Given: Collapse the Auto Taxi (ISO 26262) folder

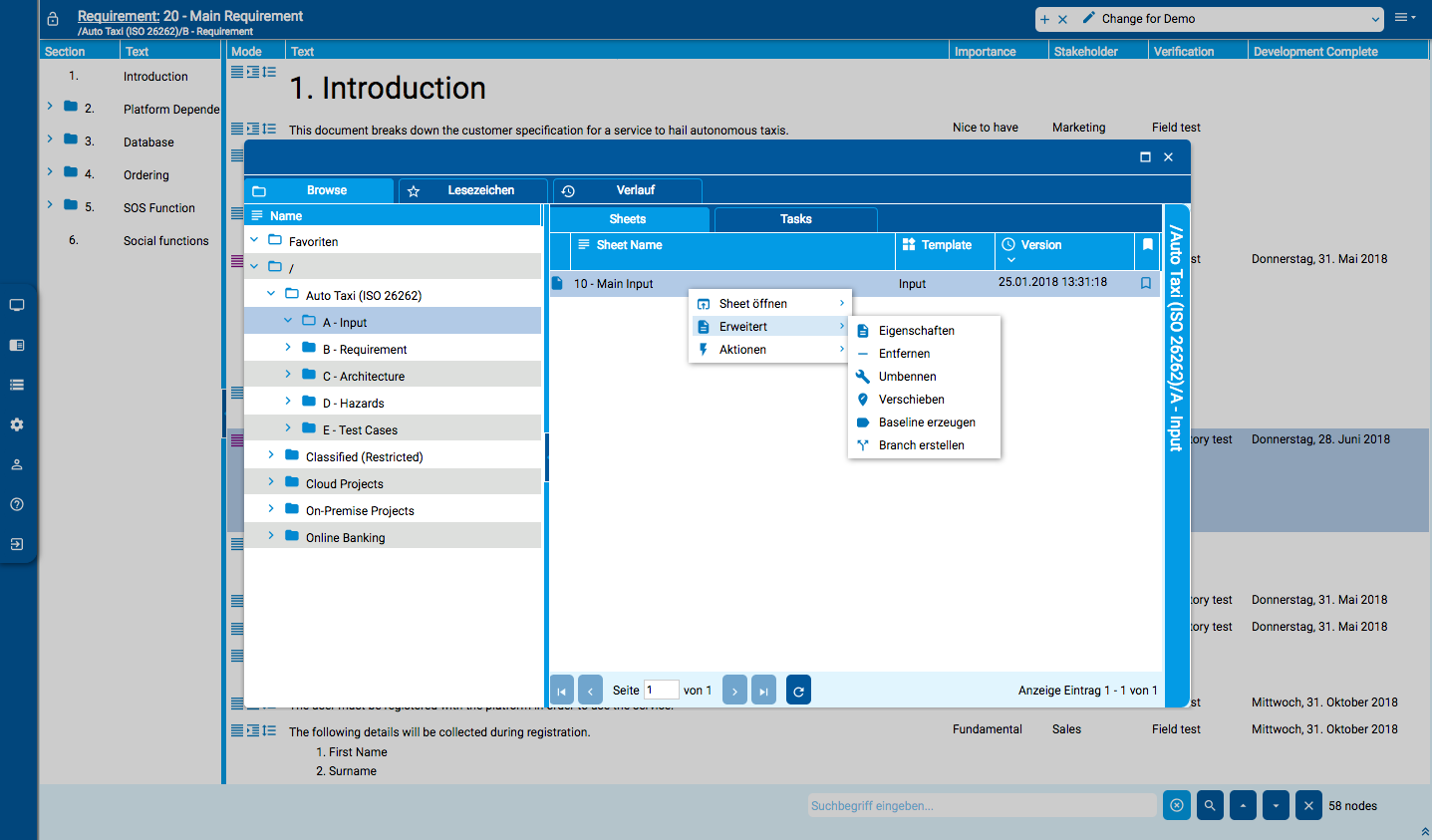Looking at the screenshot, I should (271, 294).
